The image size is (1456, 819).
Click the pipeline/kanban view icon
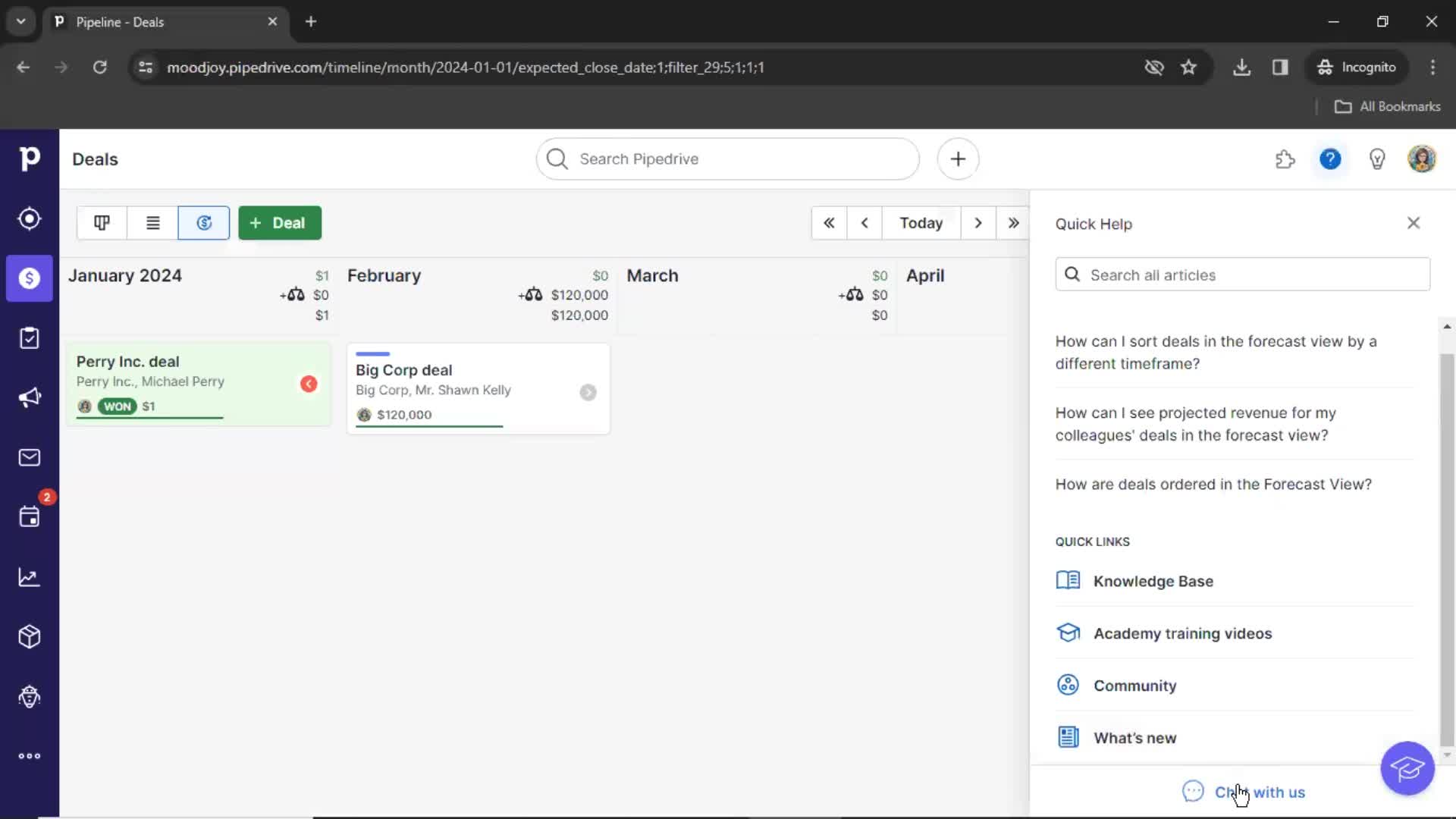(101, 223)
